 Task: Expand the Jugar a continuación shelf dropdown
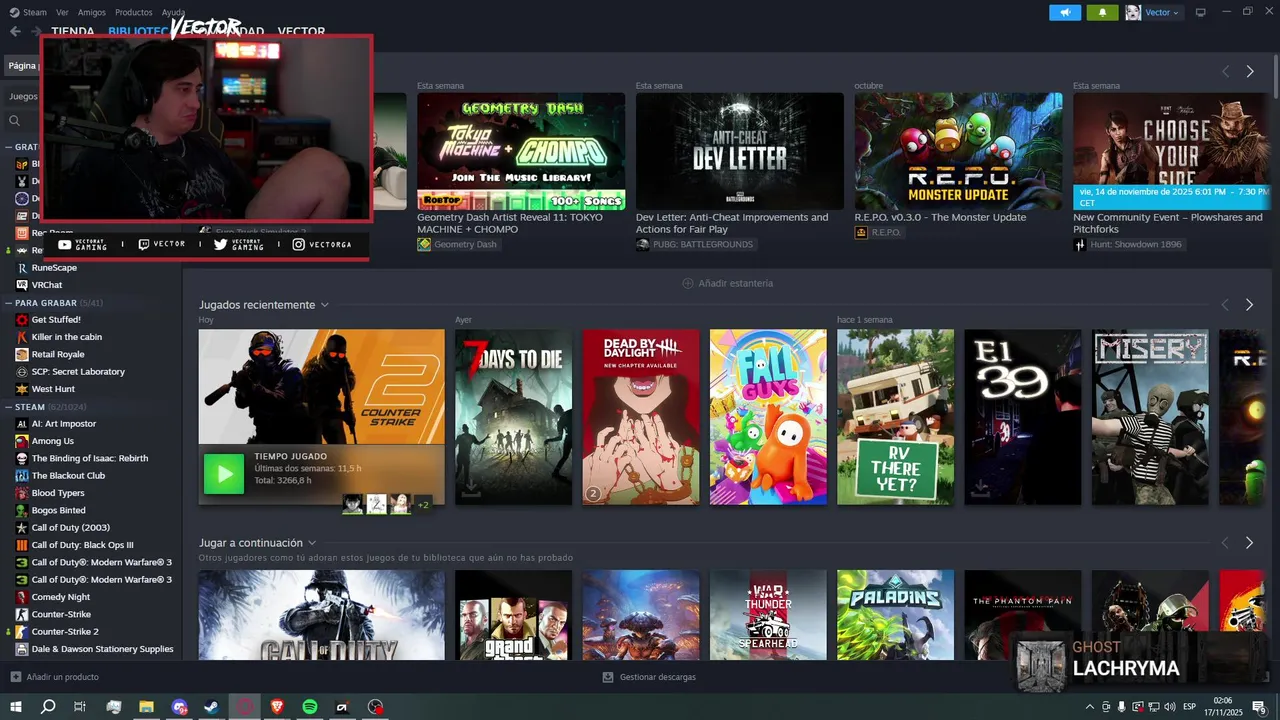tap(312, 543)
